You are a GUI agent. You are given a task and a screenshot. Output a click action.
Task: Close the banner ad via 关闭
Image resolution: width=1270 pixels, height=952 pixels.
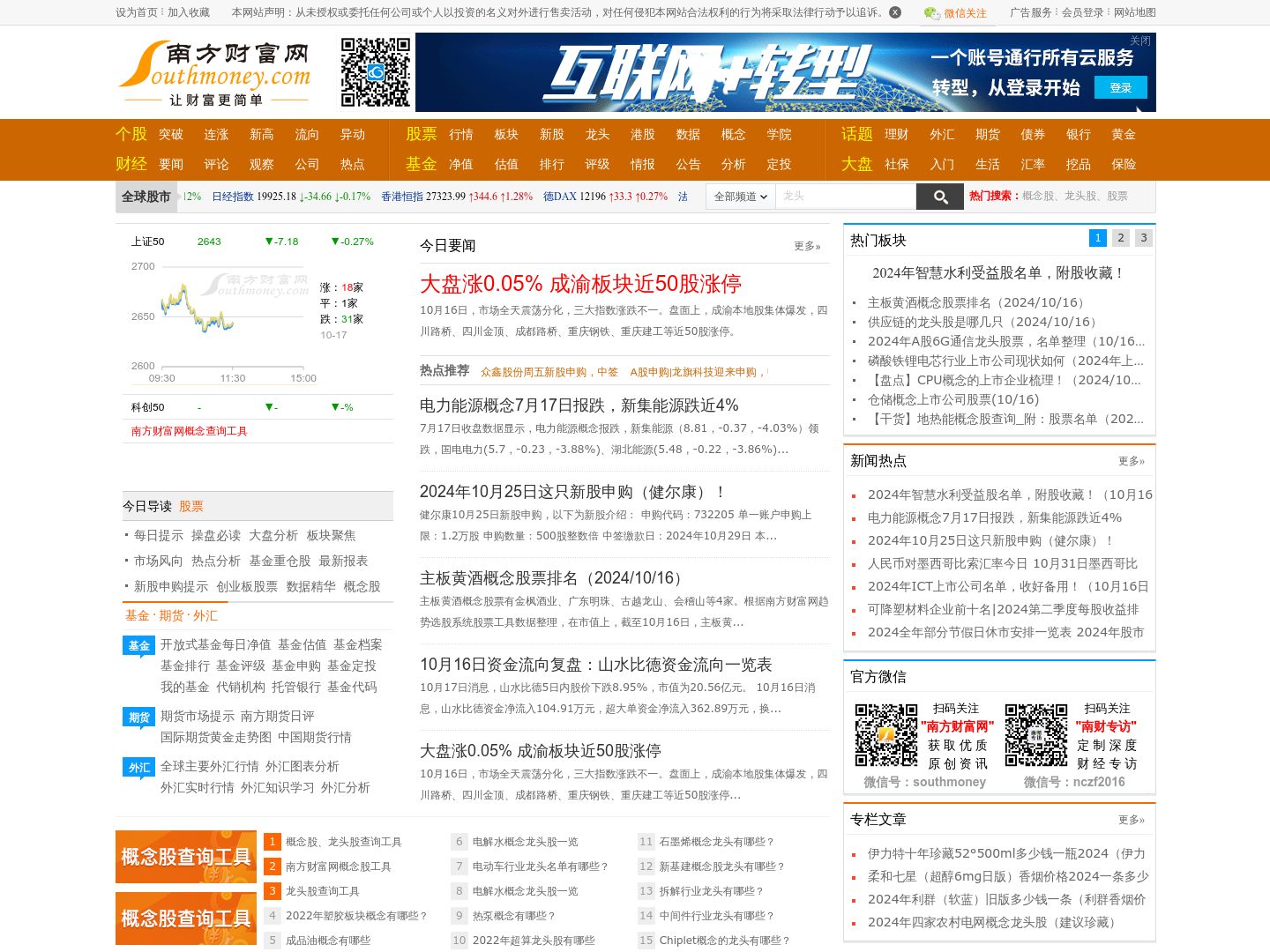pos(1140,41)
